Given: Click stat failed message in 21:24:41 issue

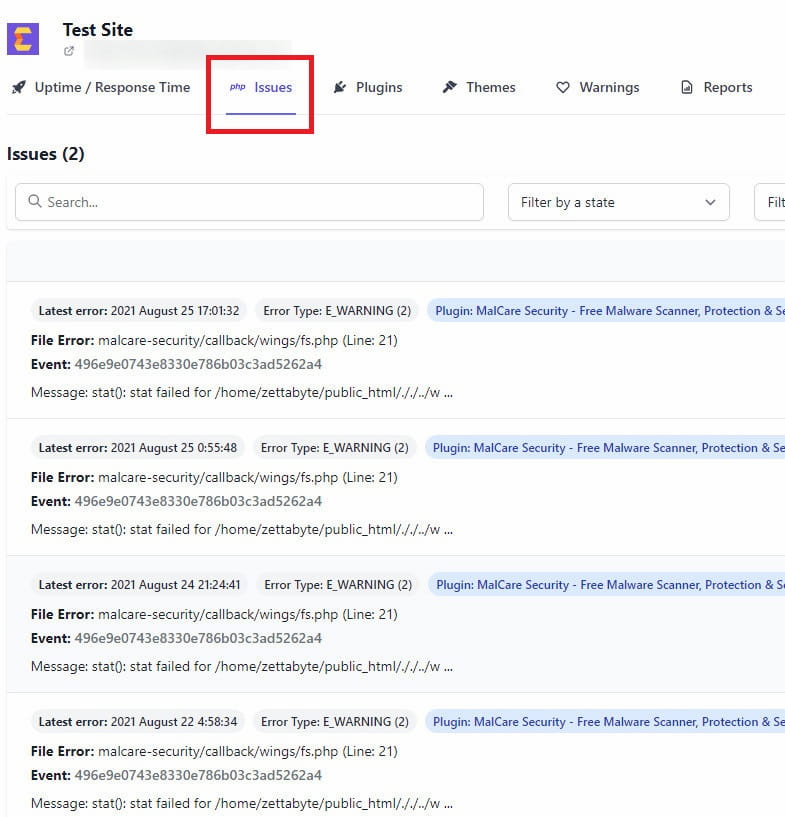Looking at the screenshot, I should pyautogui.click(x=242, y=666).
